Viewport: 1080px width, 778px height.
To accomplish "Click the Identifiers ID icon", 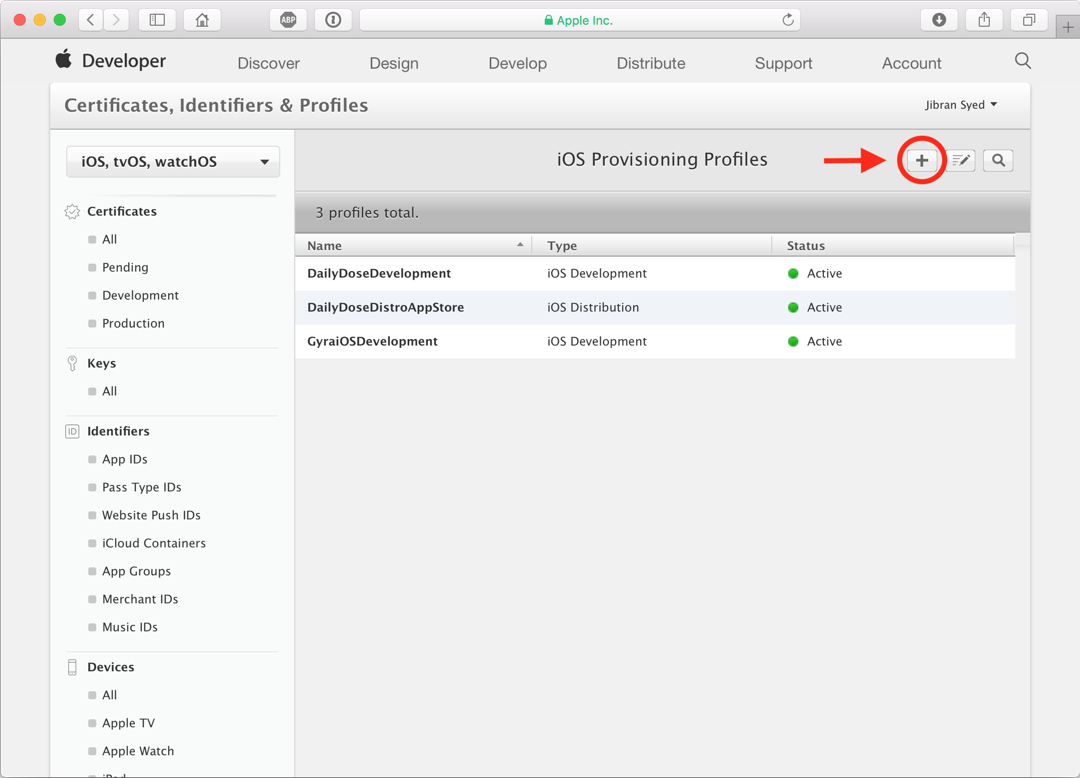I will [72, 432].
